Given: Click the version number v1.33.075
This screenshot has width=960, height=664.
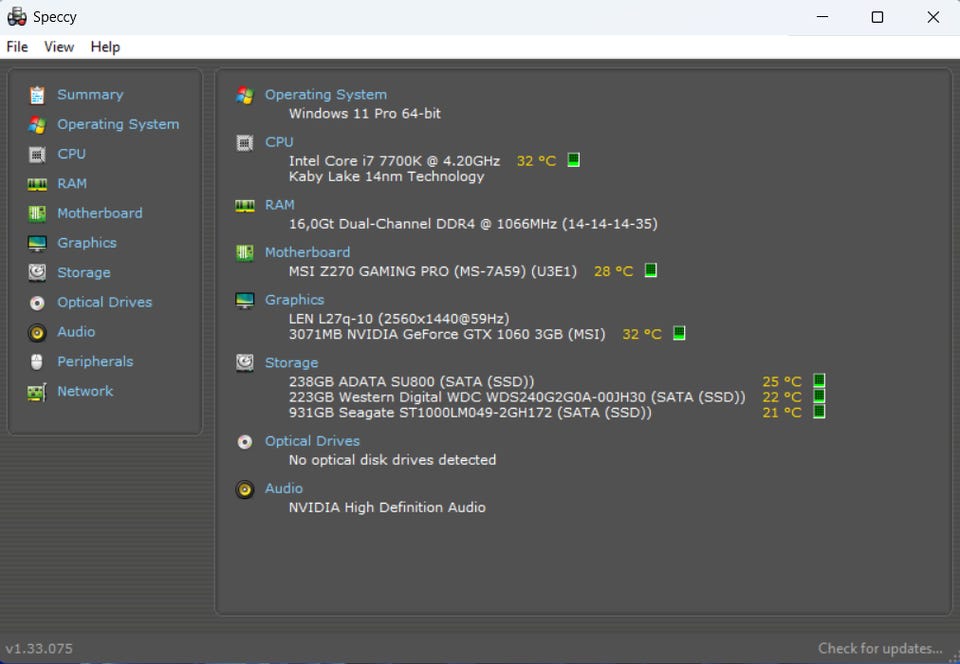Looking at the screenshot, I should [x=39, y=649].
